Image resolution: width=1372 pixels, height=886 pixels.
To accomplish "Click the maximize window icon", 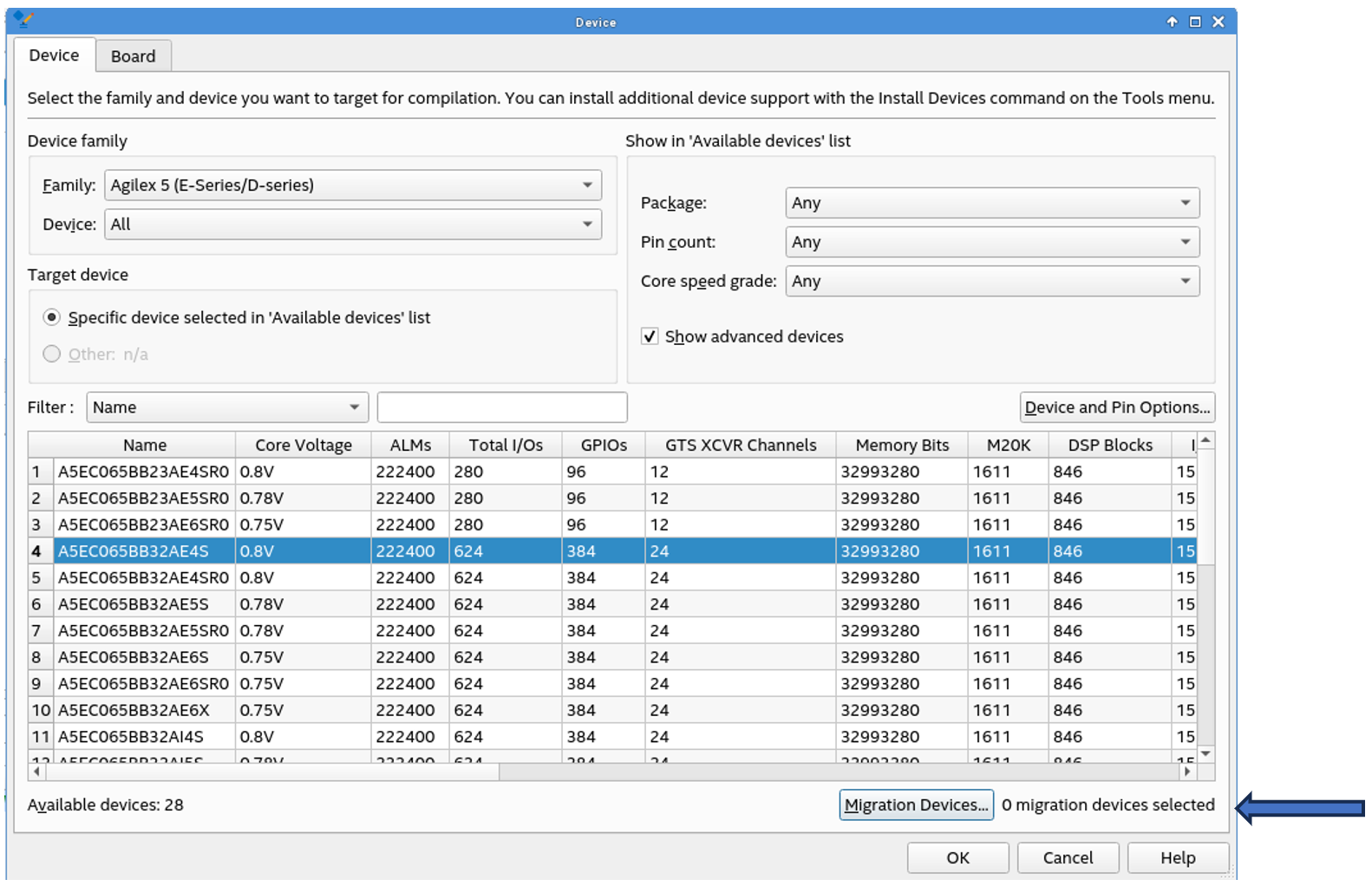I will point(1195,22).
